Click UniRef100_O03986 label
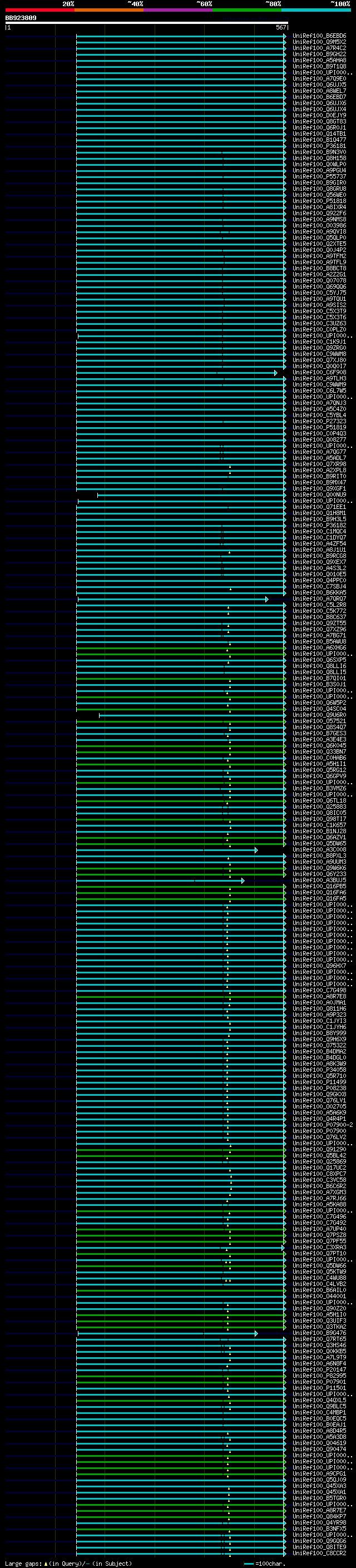Image resolution: width=356 pixels, height=1568 pixels. point(319,226)
